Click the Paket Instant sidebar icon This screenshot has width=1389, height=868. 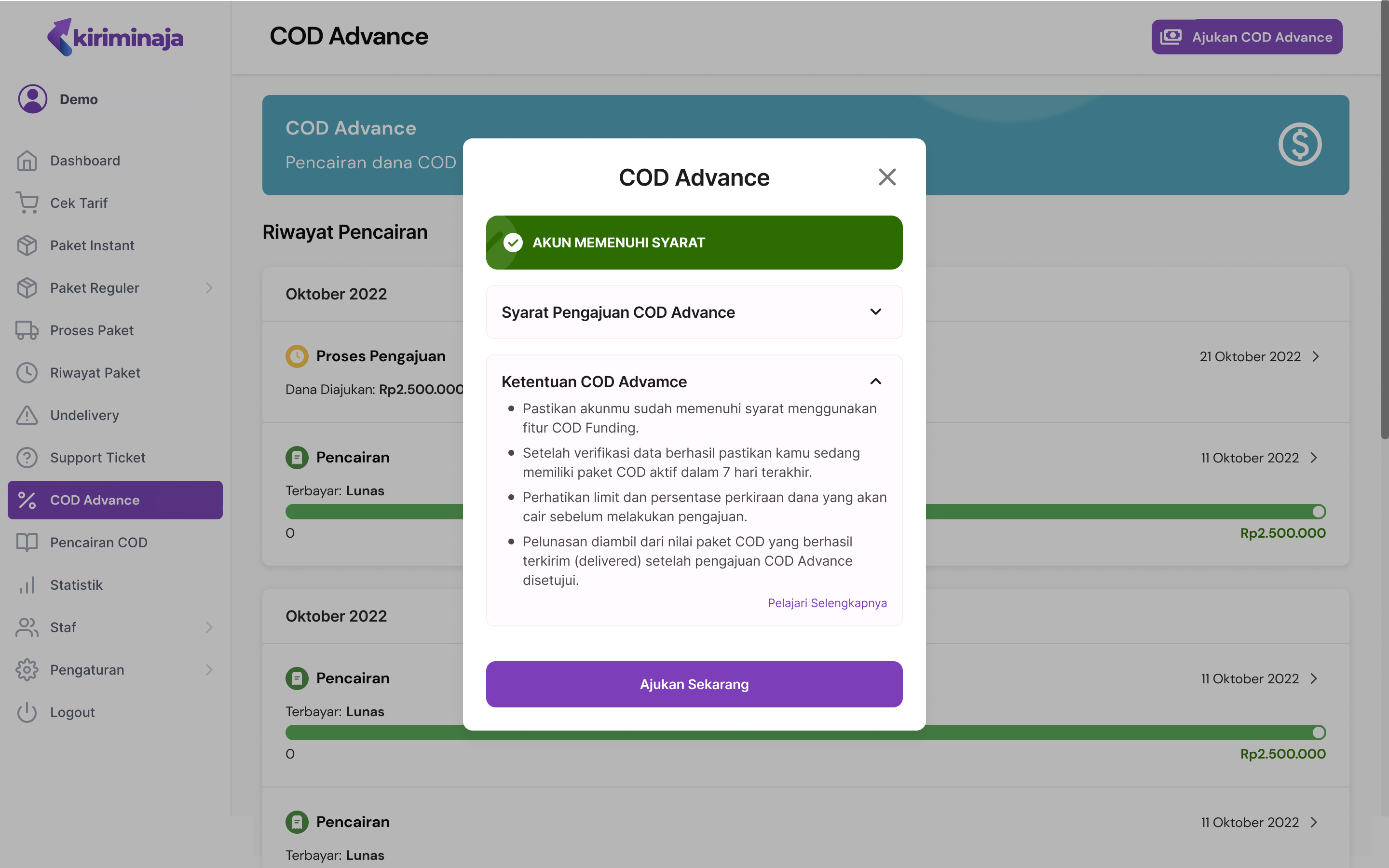(x=27, y=244)
